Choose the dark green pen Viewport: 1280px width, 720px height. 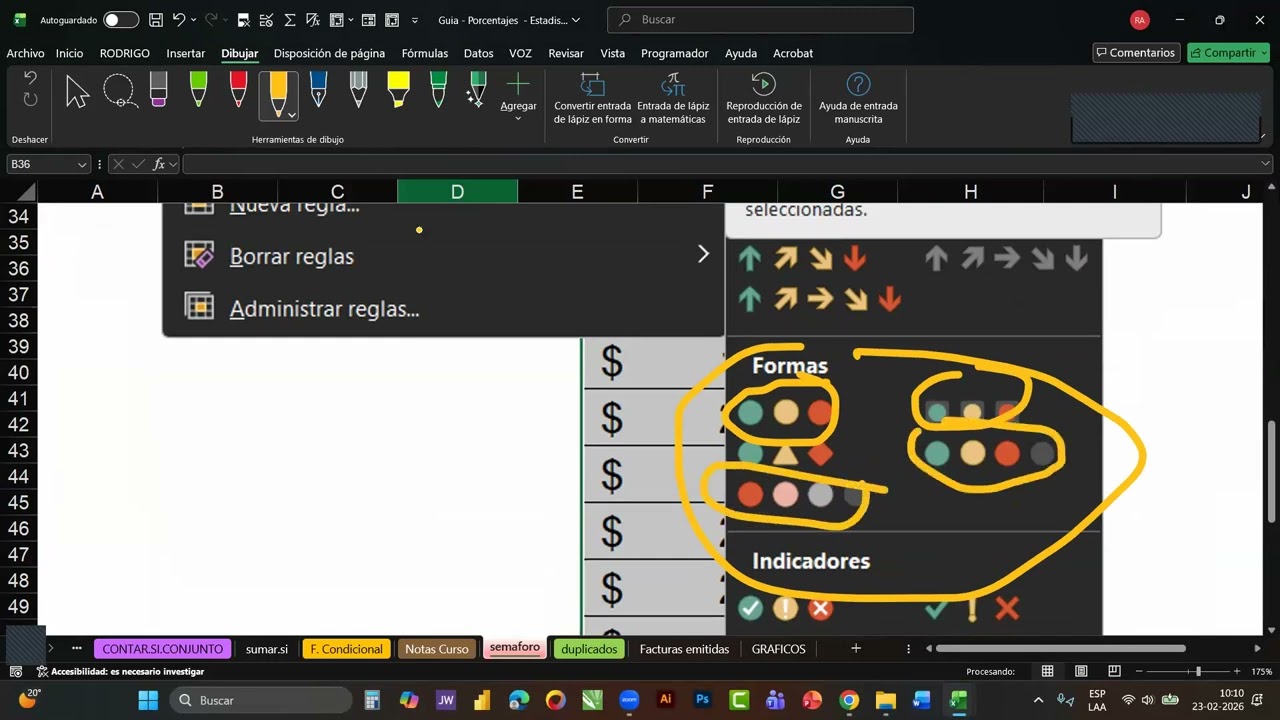[x=438, y=89]
